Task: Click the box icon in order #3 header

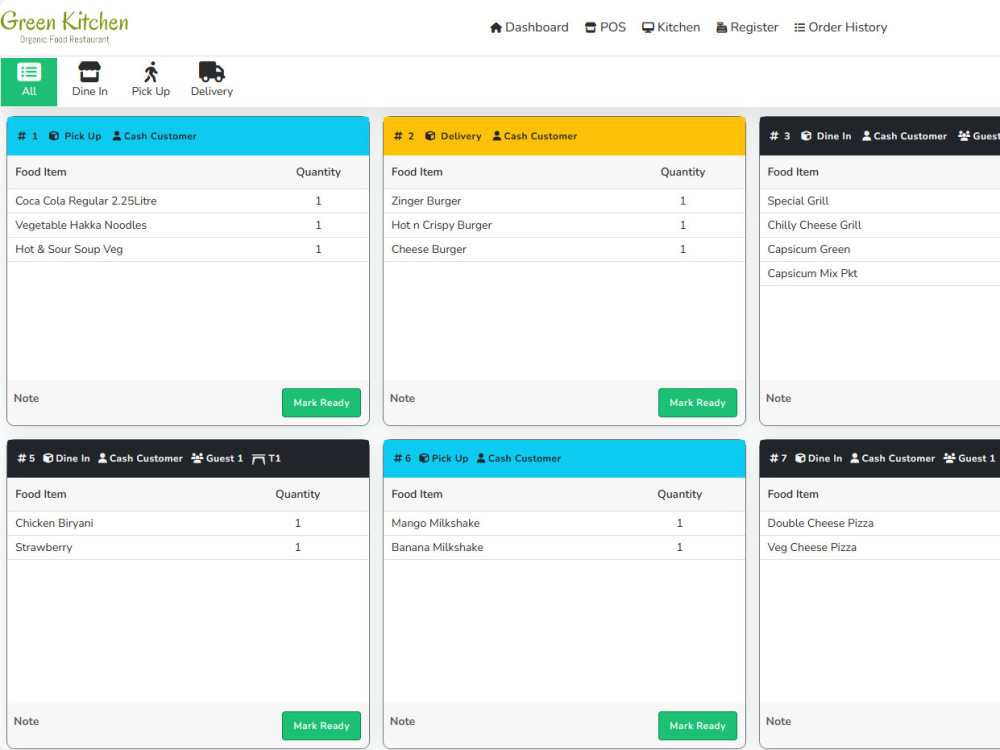Action: pos(806,136)
